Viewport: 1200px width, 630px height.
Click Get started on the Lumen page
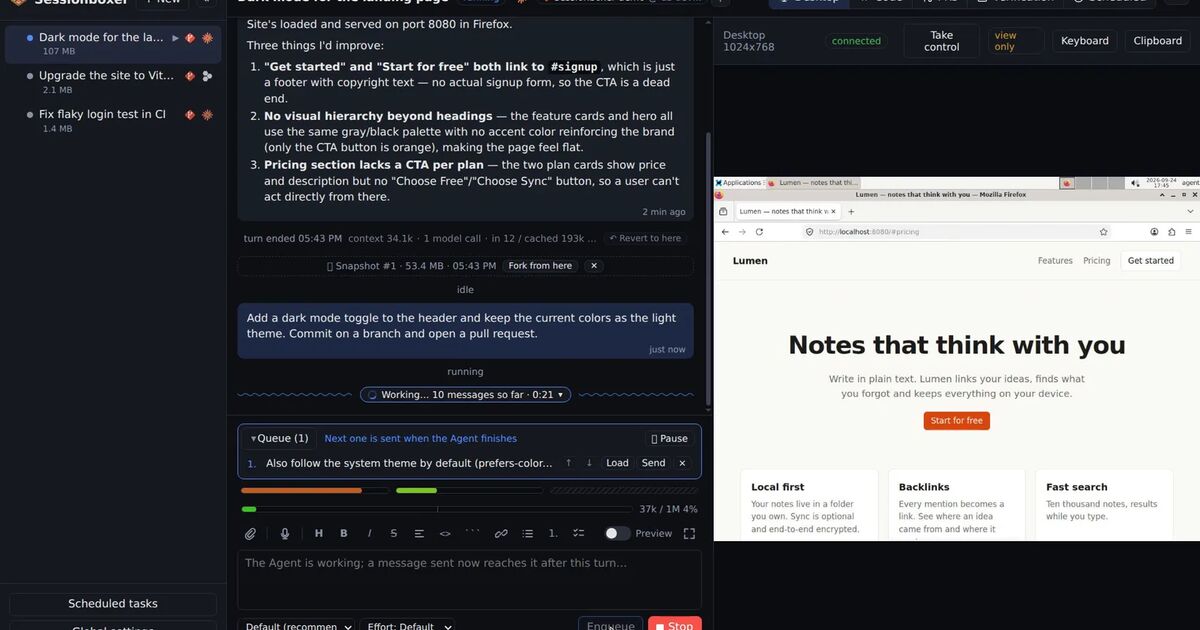coord(1151,260)
